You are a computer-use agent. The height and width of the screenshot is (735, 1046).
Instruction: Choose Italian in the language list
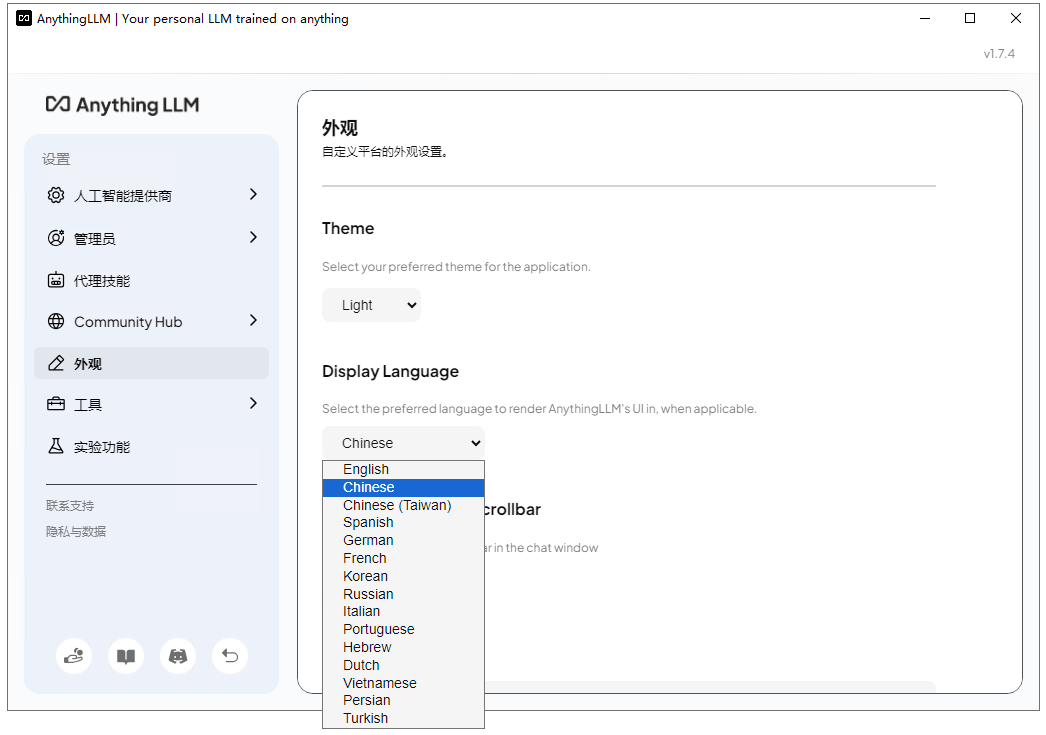(404, 612)
